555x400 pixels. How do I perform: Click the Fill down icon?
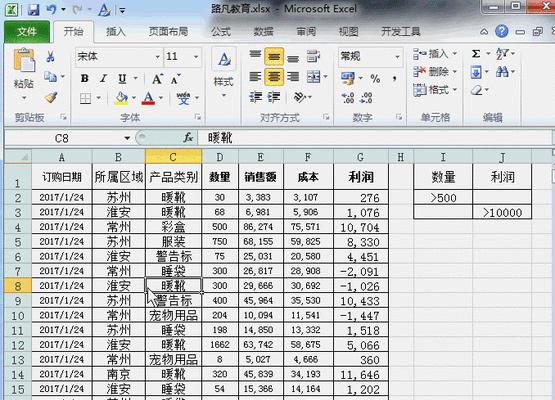tap(476, 73)
